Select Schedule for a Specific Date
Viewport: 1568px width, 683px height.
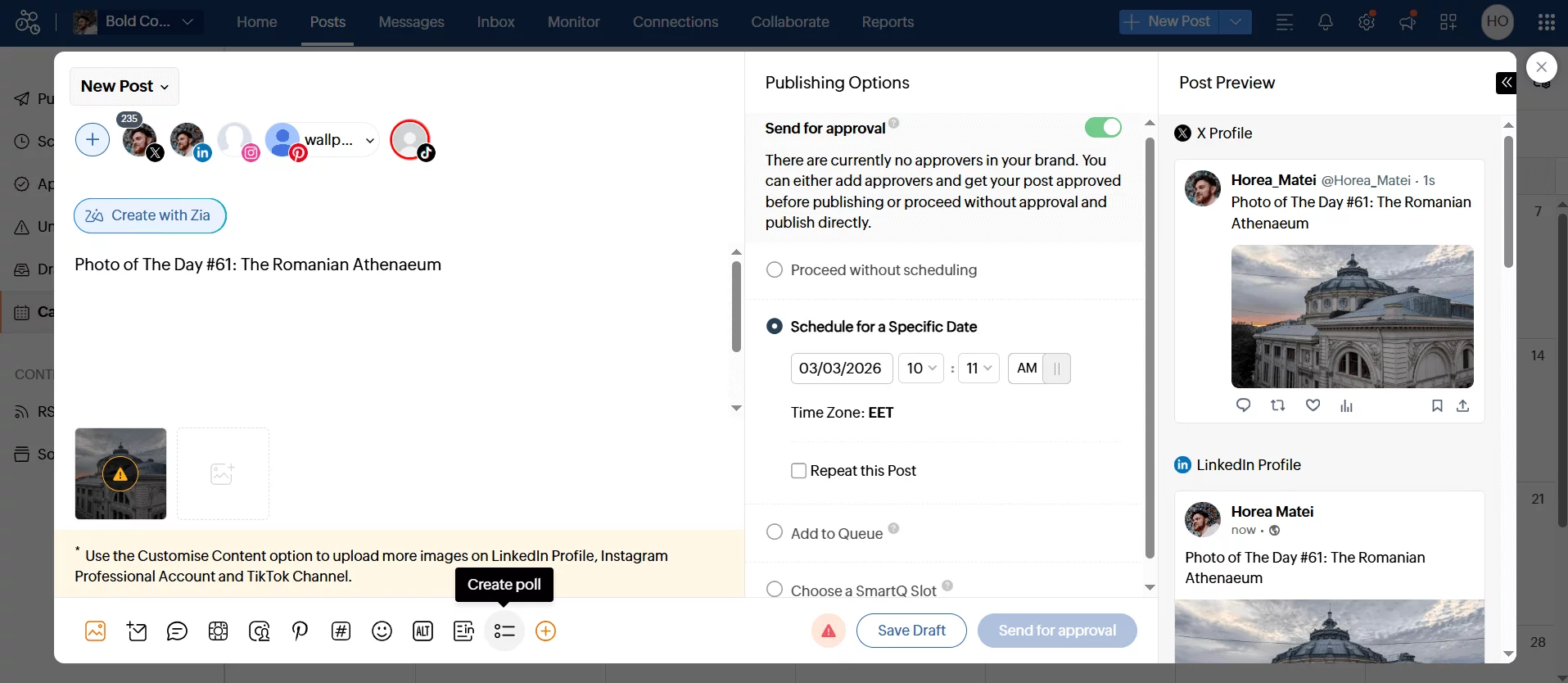[x=774, y=326]
